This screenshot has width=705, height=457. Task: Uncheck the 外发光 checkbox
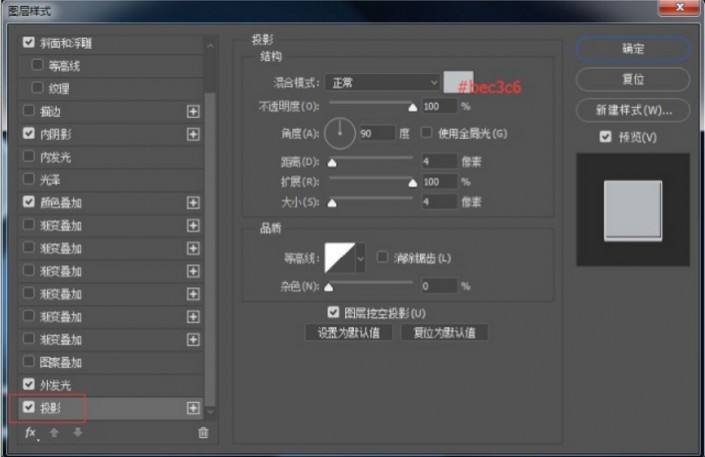click(x=29, y=385)
